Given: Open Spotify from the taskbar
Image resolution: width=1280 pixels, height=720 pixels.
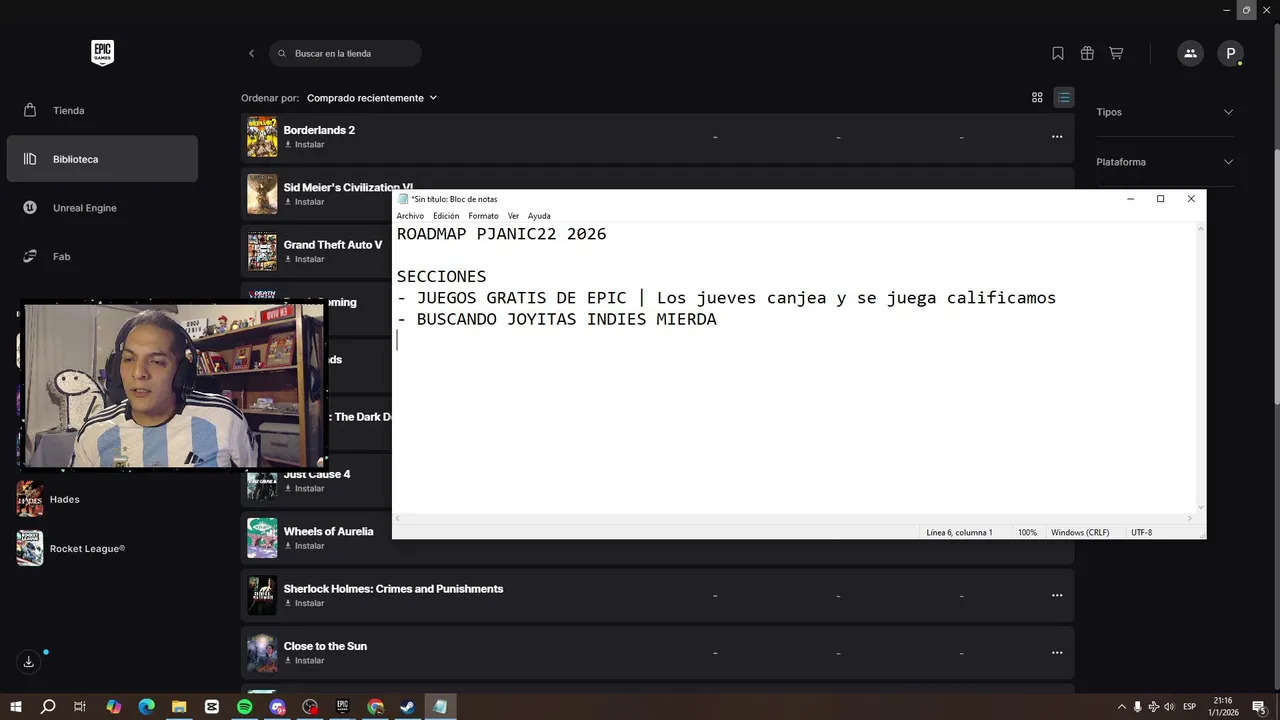Looking at the screenshot, I should [245, 707].
